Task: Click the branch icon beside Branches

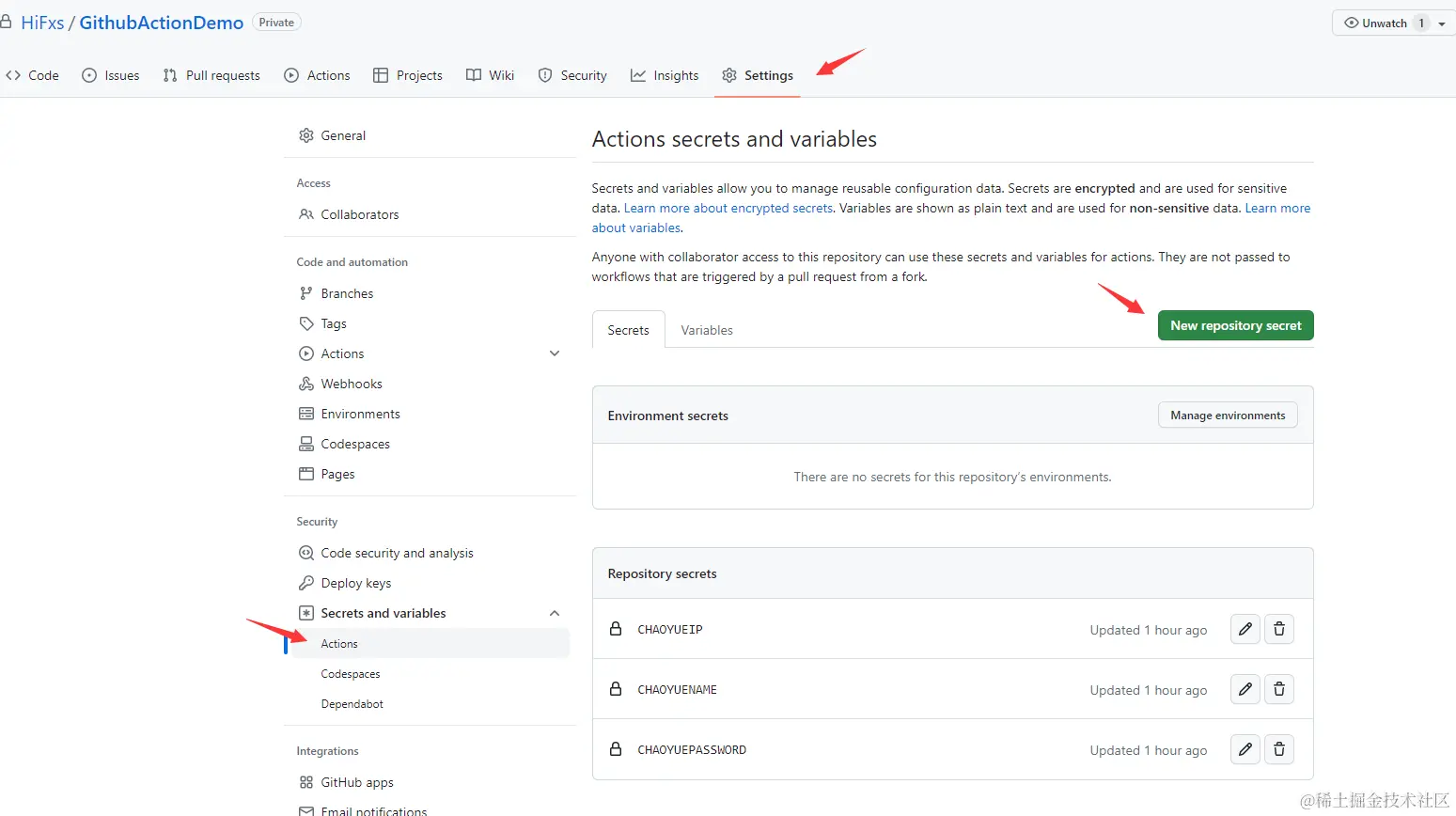Action: (x=306, y=293)
